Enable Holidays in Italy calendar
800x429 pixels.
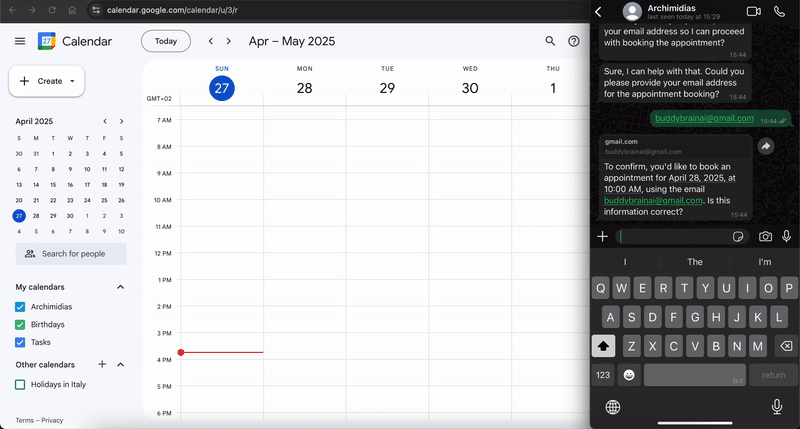pos(20,385)
